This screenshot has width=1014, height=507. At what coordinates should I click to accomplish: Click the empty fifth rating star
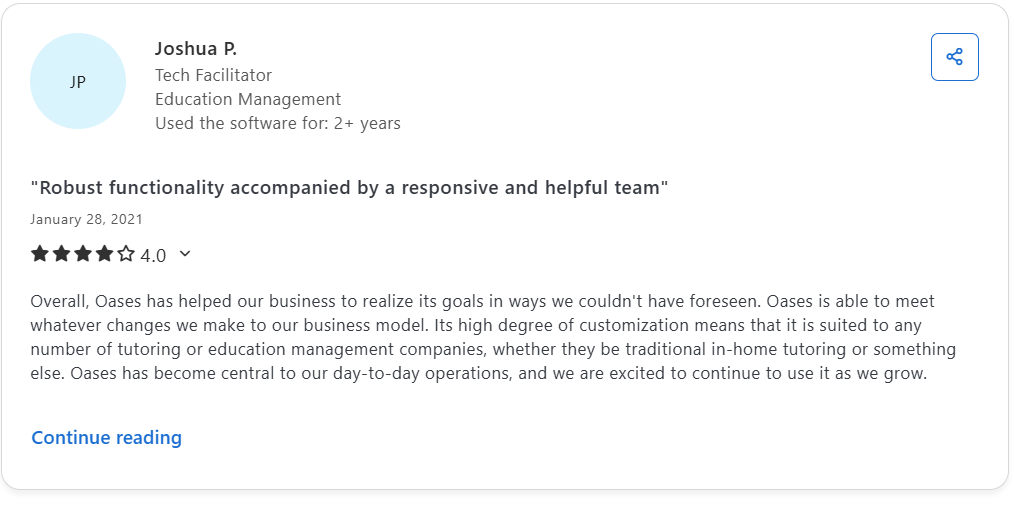pyautogui.click(x=126, y=254)
